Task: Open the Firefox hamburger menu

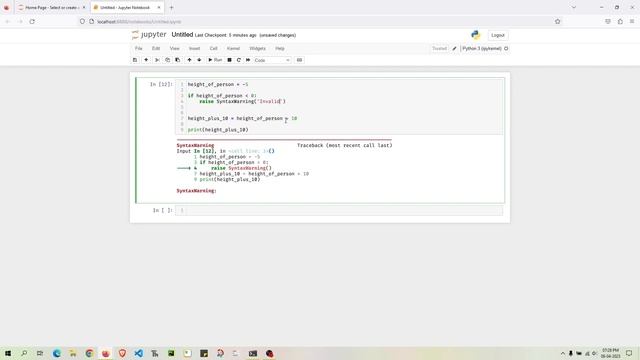Action: 632,21
